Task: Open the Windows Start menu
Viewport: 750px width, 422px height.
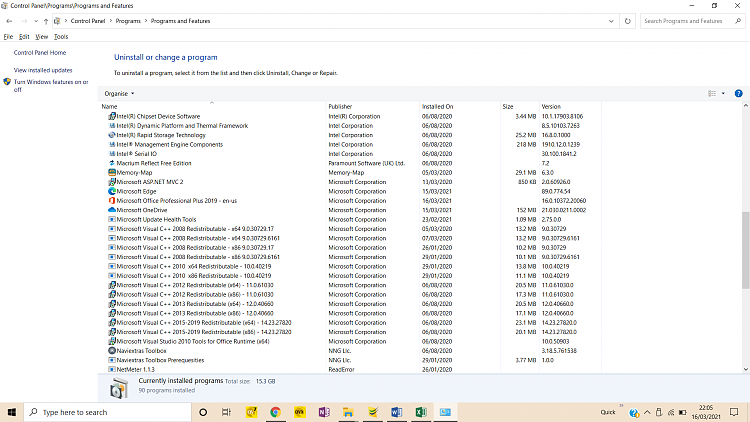Action: (x=11, y=412)
